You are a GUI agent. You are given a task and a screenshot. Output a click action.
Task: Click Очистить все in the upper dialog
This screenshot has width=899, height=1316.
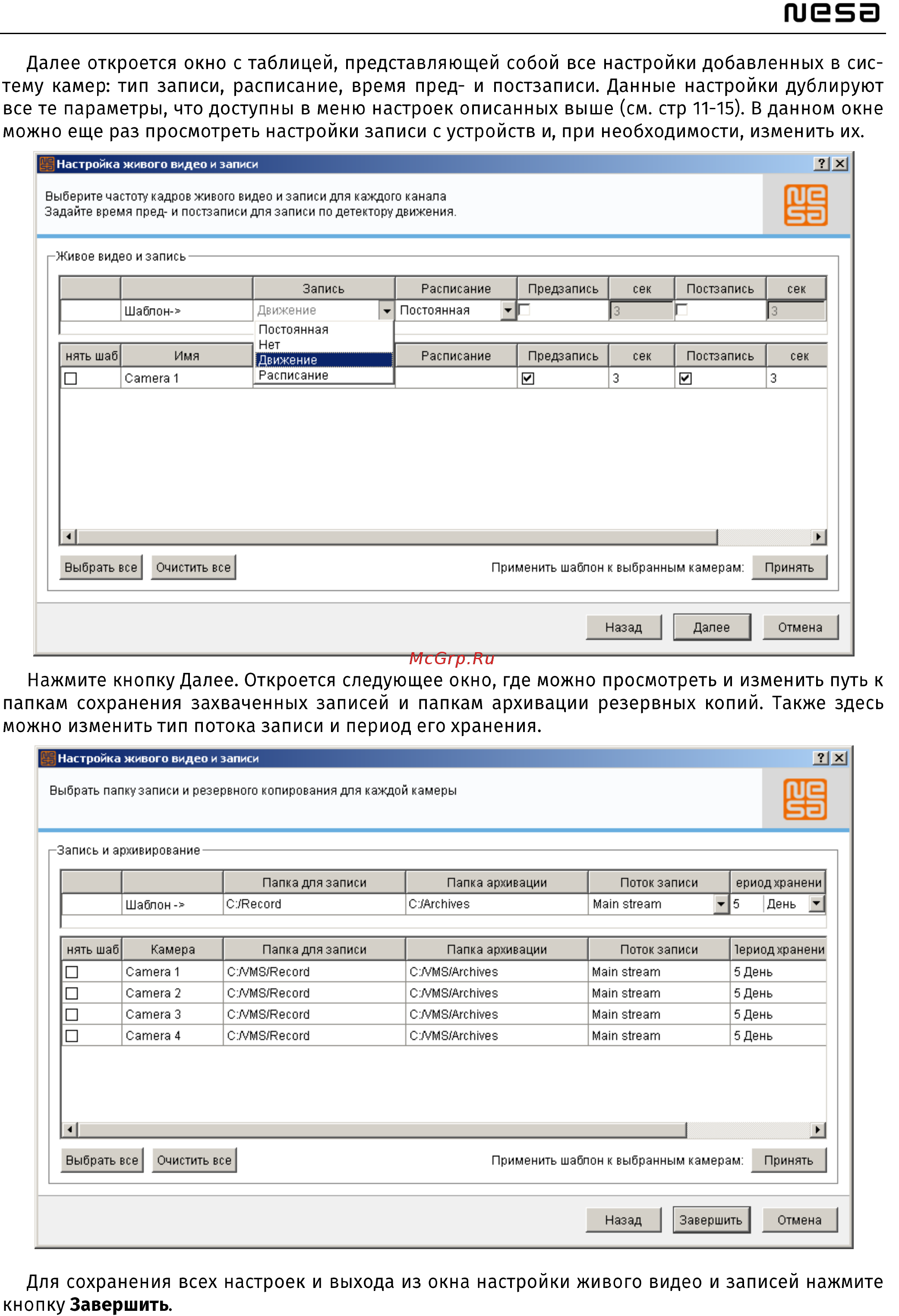(194, 568)
